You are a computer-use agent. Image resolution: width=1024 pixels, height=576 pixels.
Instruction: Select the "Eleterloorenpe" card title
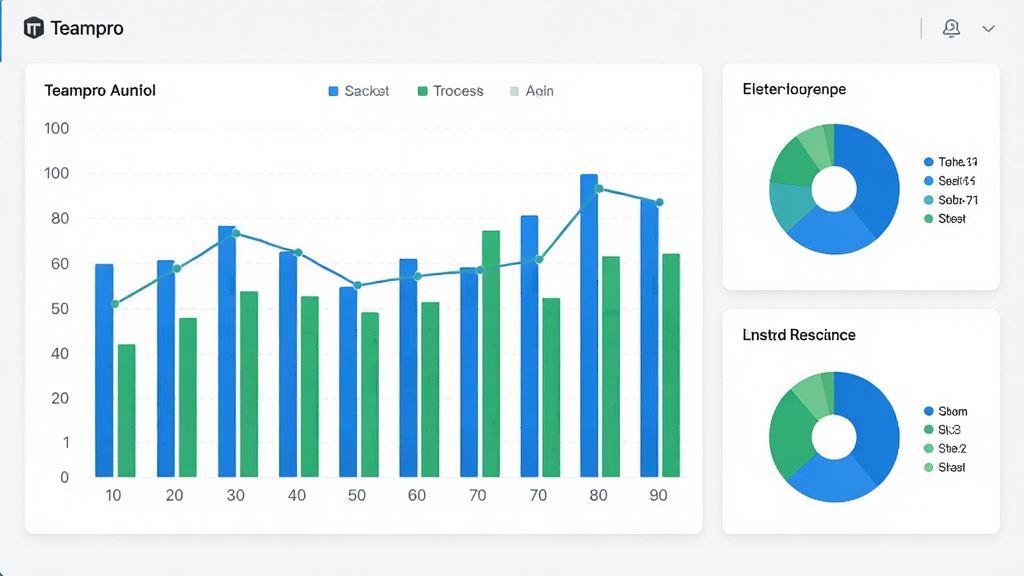pos(794,89)
